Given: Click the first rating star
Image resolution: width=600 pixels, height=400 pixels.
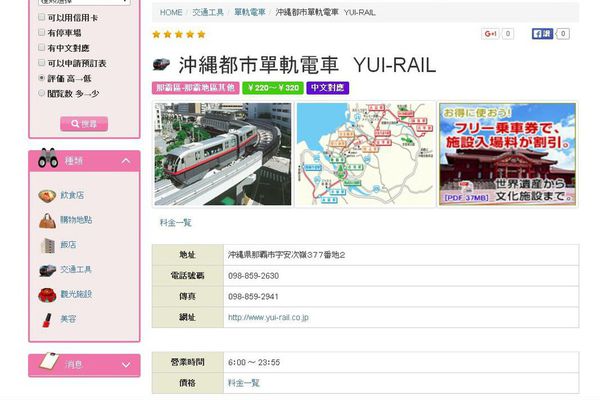Looking at the screenshot, I should tap(156, 34).
